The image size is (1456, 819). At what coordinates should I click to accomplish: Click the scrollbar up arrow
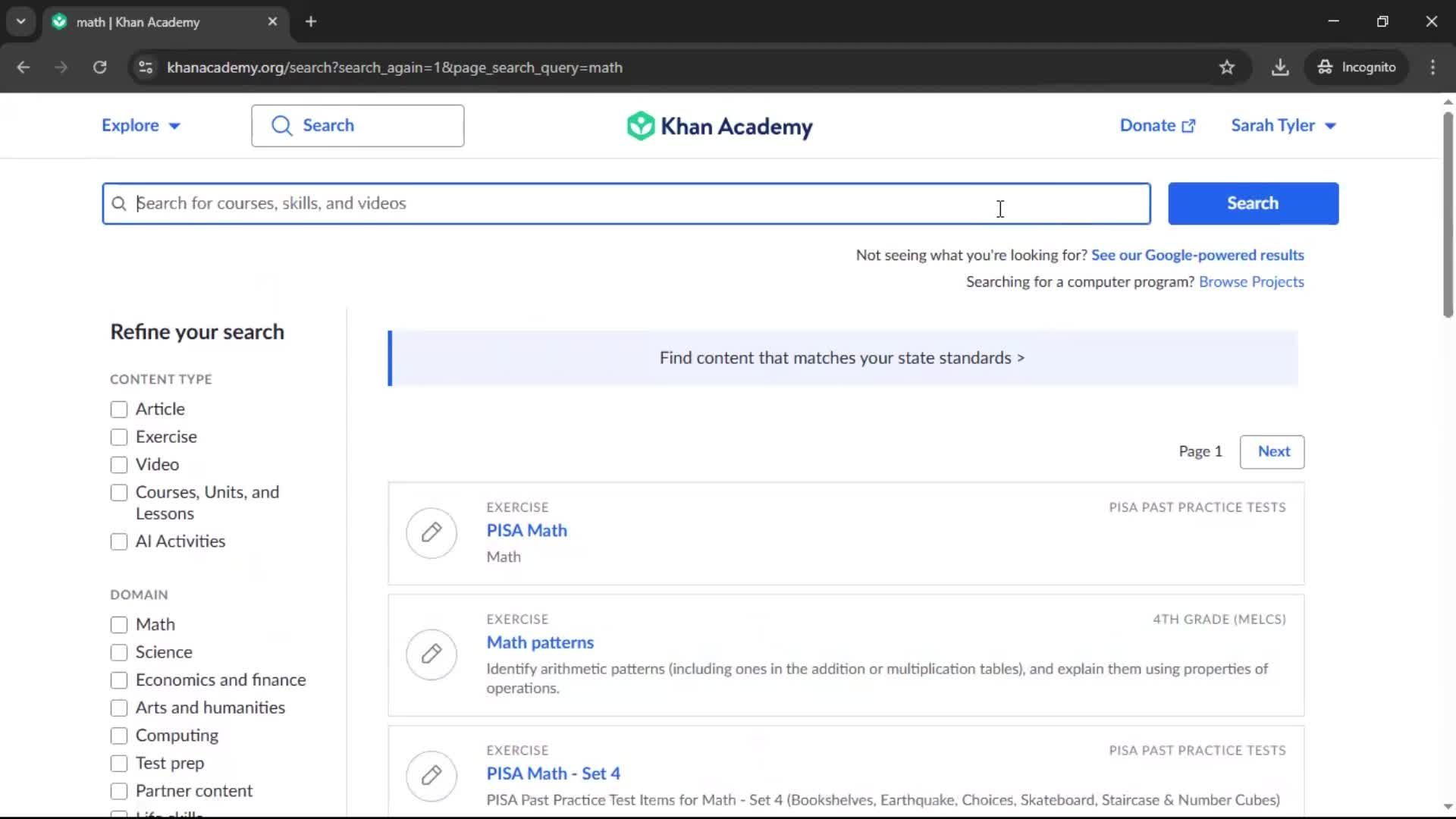coord(1448,102)
